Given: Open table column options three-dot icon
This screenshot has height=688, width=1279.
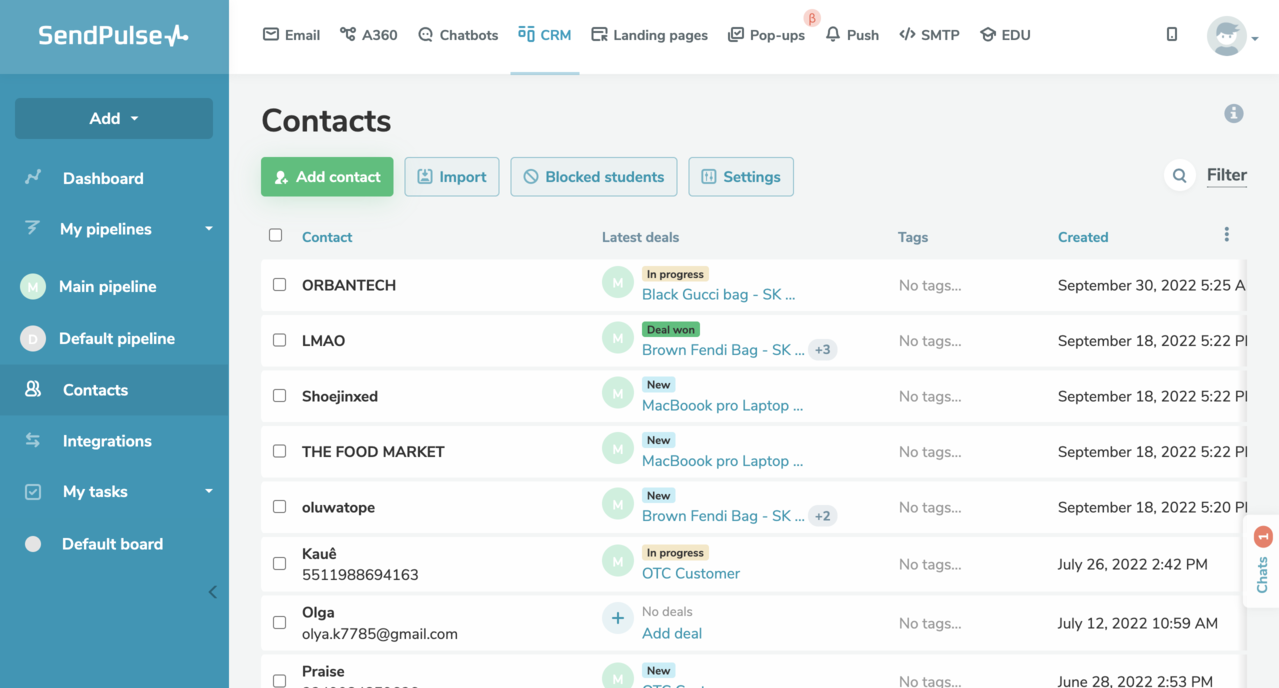Looking at the screenshot, I should (x=1226, y=235).
